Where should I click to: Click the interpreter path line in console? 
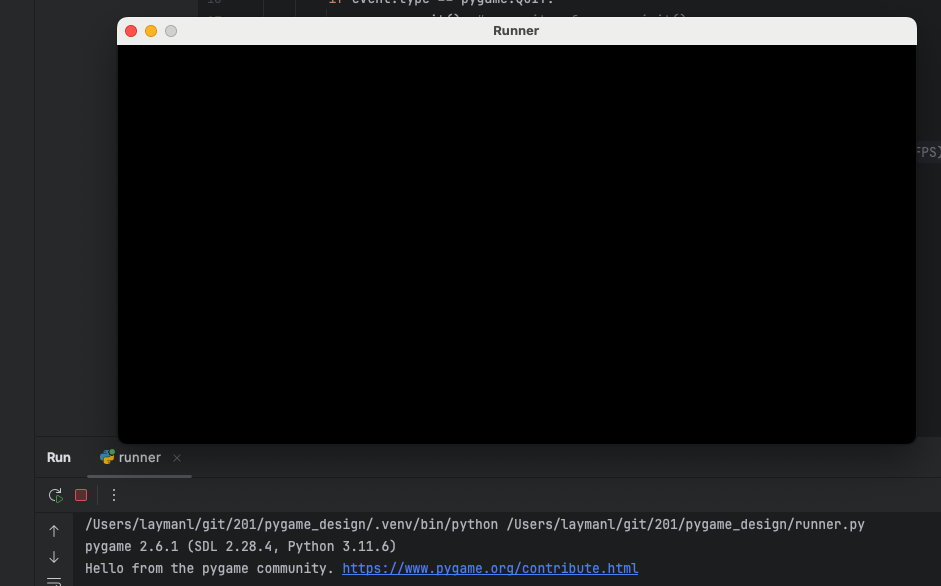point(475,524)
